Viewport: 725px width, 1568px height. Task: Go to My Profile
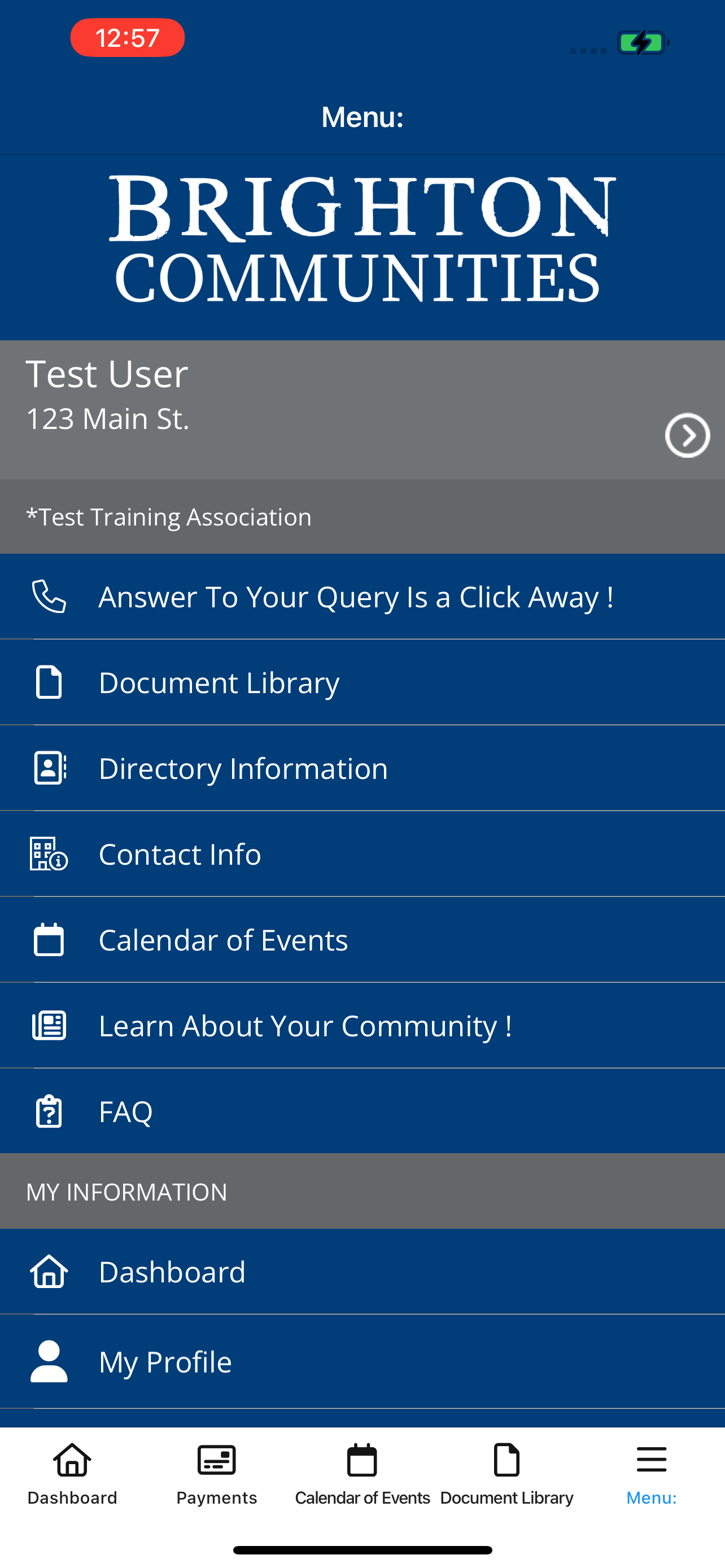pyautogui.click(x=362, y=1361)
